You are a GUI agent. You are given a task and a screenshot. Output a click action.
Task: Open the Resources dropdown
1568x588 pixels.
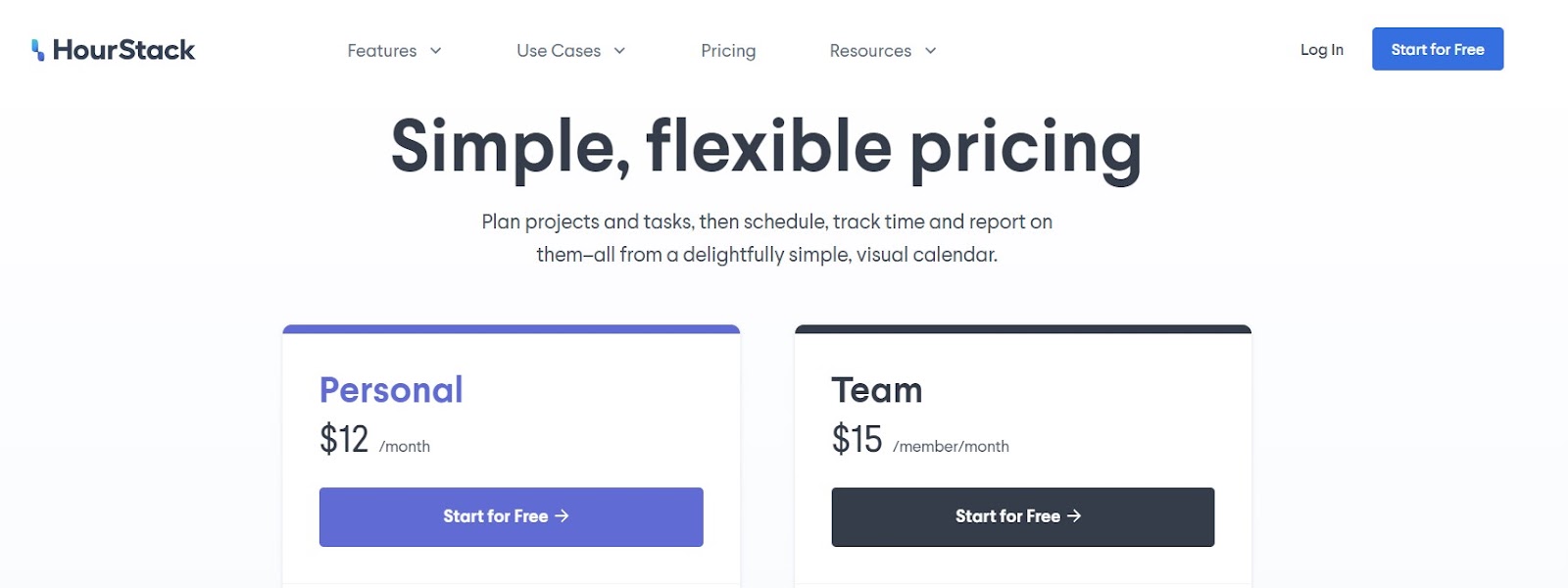(x=870, y=51)
